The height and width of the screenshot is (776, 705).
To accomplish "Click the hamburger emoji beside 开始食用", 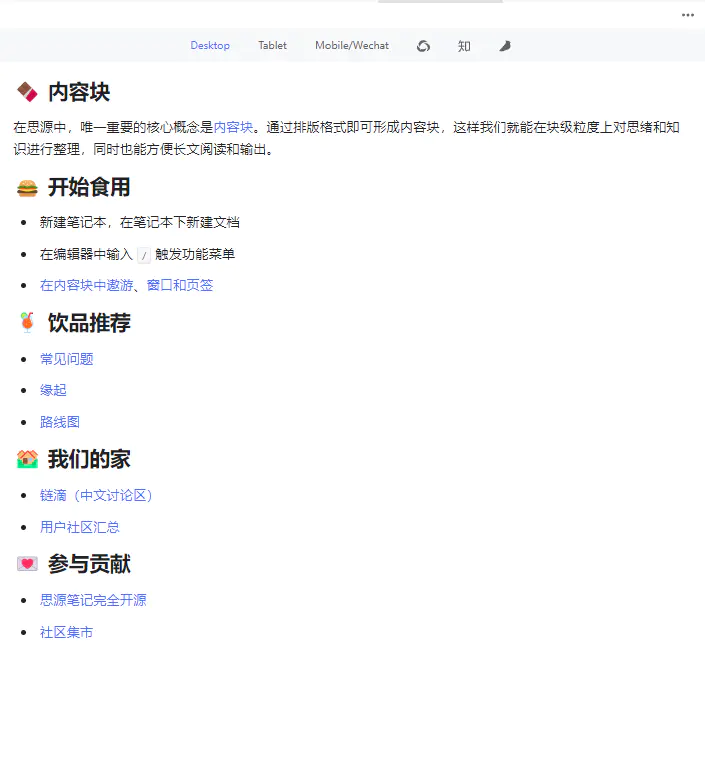I will [x=27, y=188].
